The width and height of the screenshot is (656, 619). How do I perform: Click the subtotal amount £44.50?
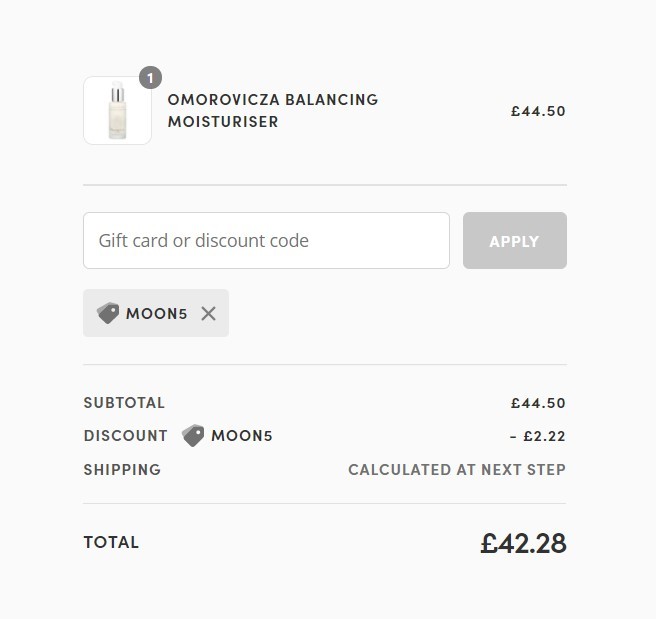pos(538,403)
